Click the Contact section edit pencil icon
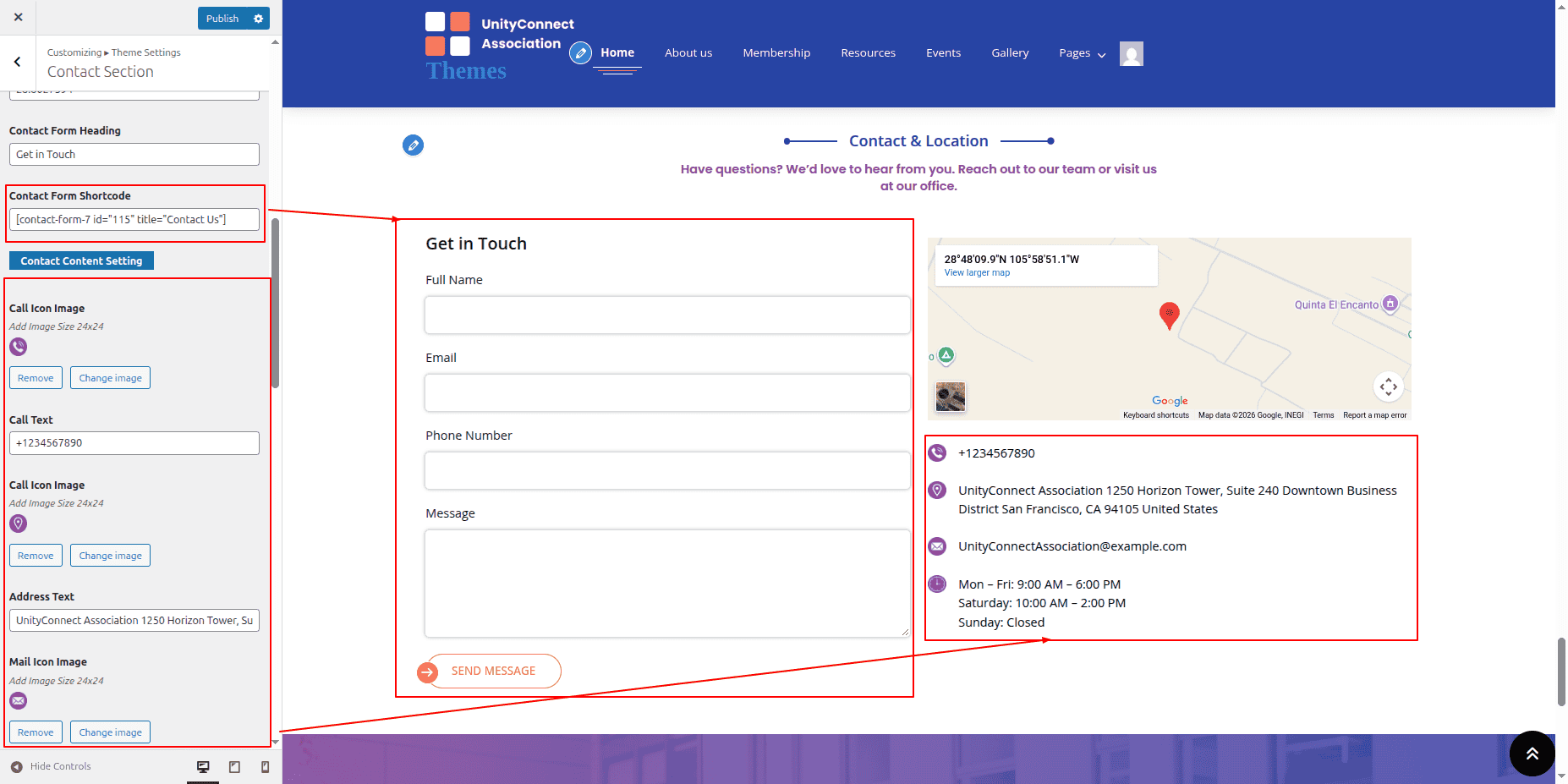The image size is (1568, 784). click(413, 145)
